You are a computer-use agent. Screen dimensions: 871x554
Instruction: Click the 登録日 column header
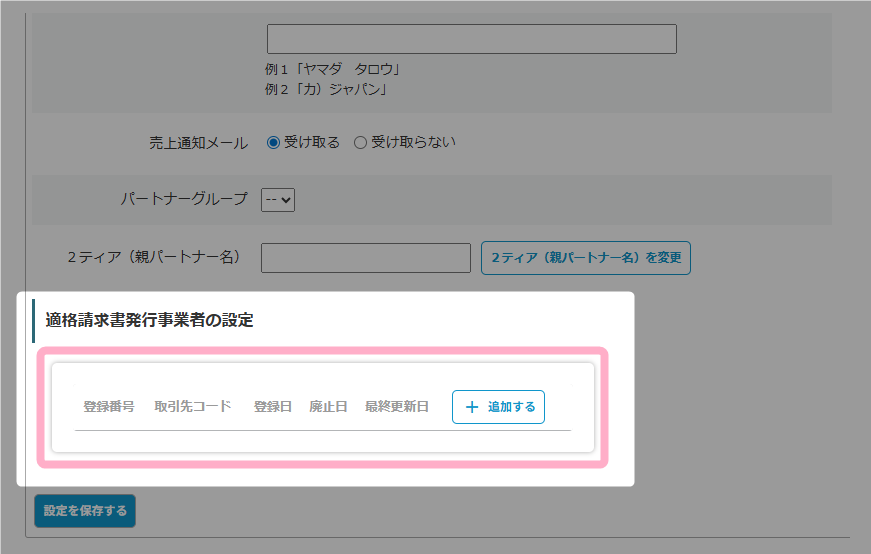(272, 406)
